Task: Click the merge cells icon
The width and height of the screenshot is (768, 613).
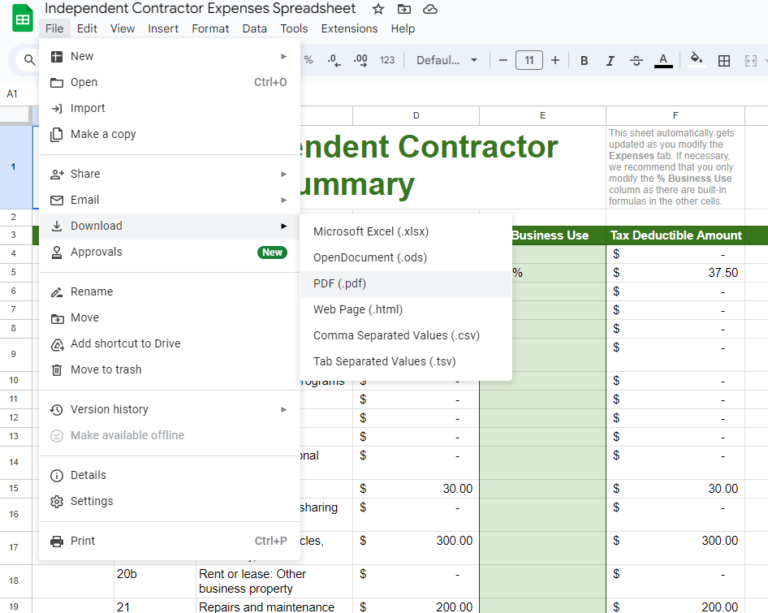Action: 750,60
